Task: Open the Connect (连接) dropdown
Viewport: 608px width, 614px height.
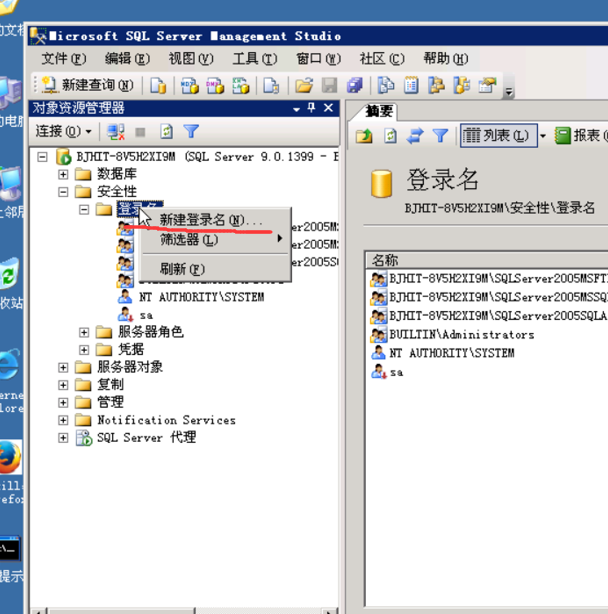Action: [x=63, y=132]
